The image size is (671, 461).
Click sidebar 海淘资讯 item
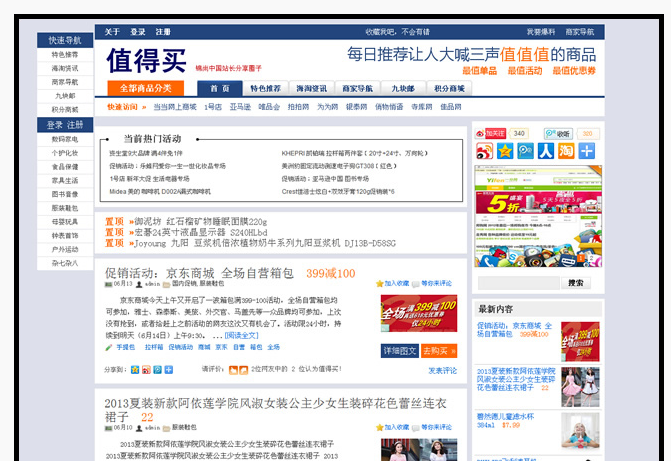point(65,68)
